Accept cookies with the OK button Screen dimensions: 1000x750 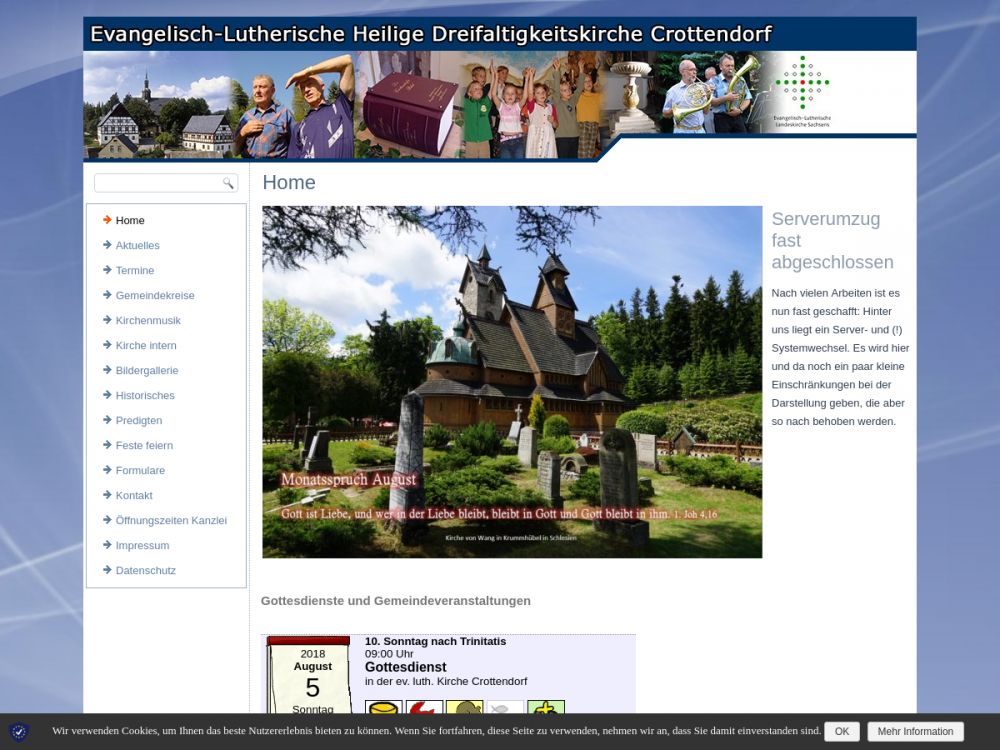pyautogui.click(x=841, y=731)
